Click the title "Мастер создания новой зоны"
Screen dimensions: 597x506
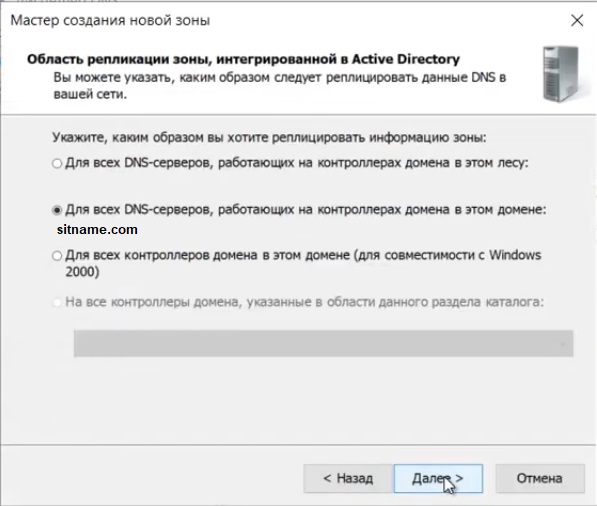coord(110,20)
